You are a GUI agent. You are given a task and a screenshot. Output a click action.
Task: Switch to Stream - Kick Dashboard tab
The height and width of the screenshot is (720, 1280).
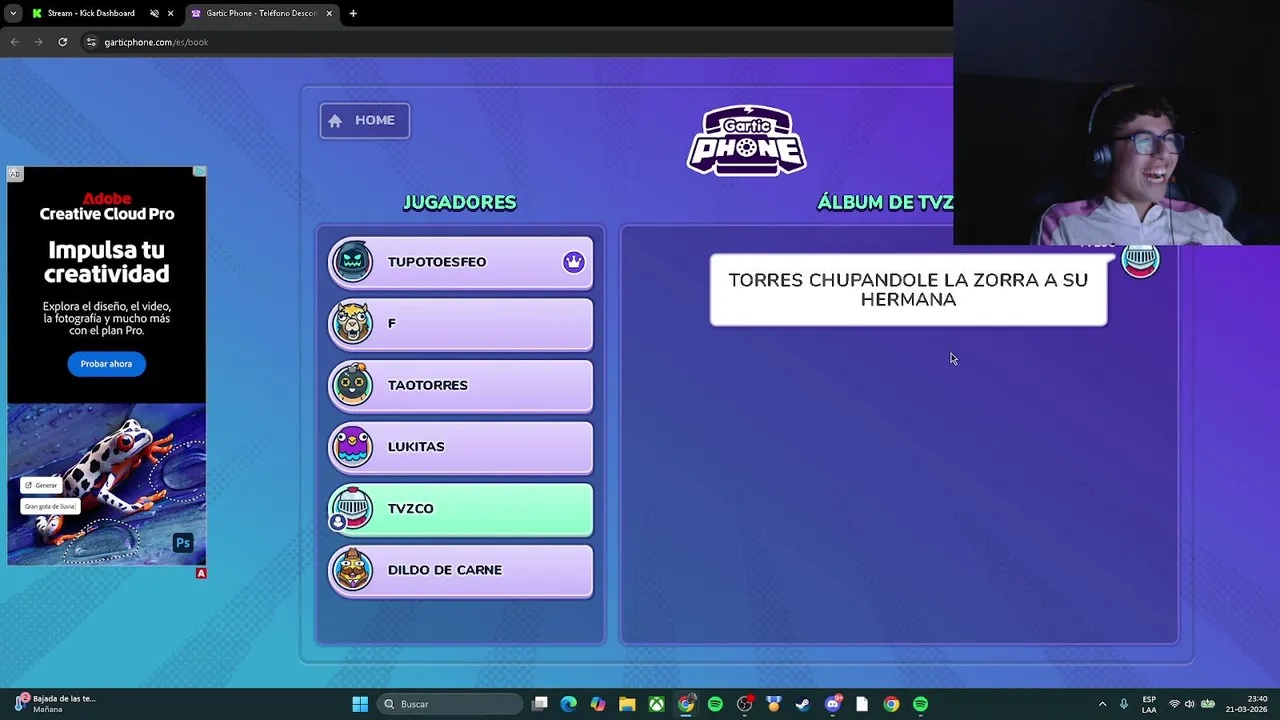coord(90,13)
